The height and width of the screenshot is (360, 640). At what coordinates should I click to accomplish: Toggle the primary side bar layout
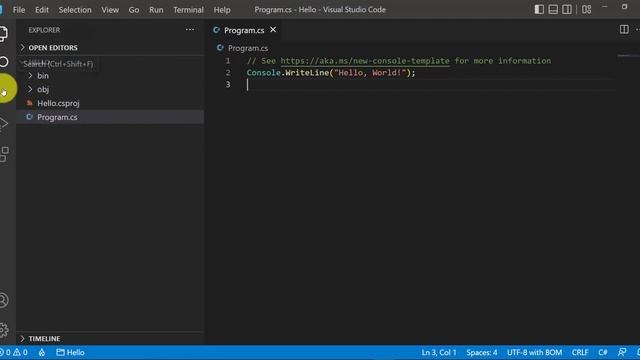(539, 9)
